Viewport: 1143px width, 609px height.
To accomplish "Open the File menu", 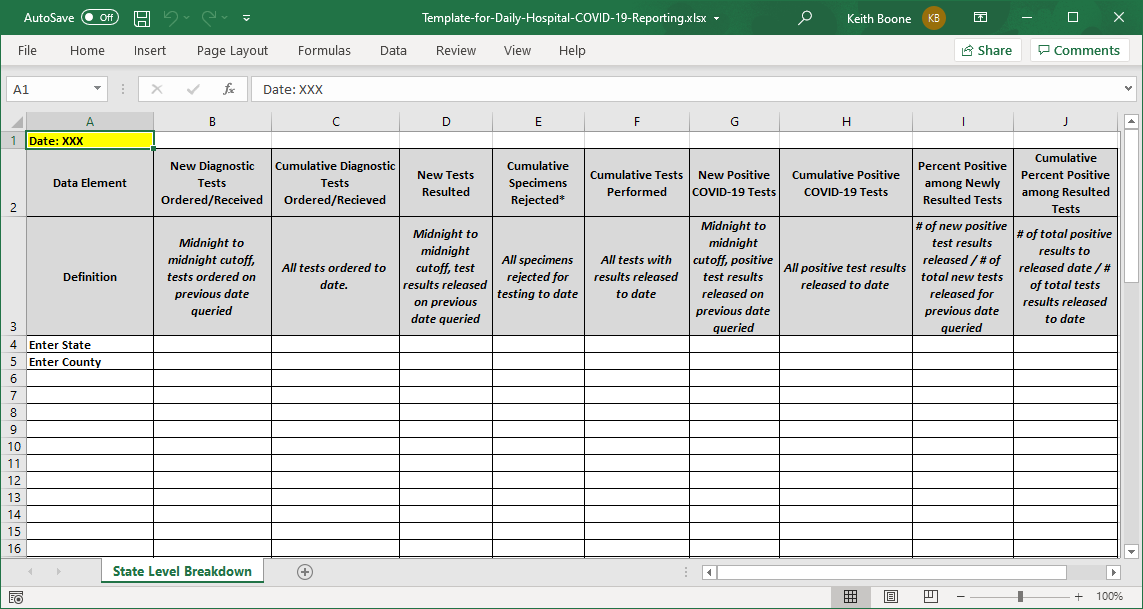I will click(27, 50).
